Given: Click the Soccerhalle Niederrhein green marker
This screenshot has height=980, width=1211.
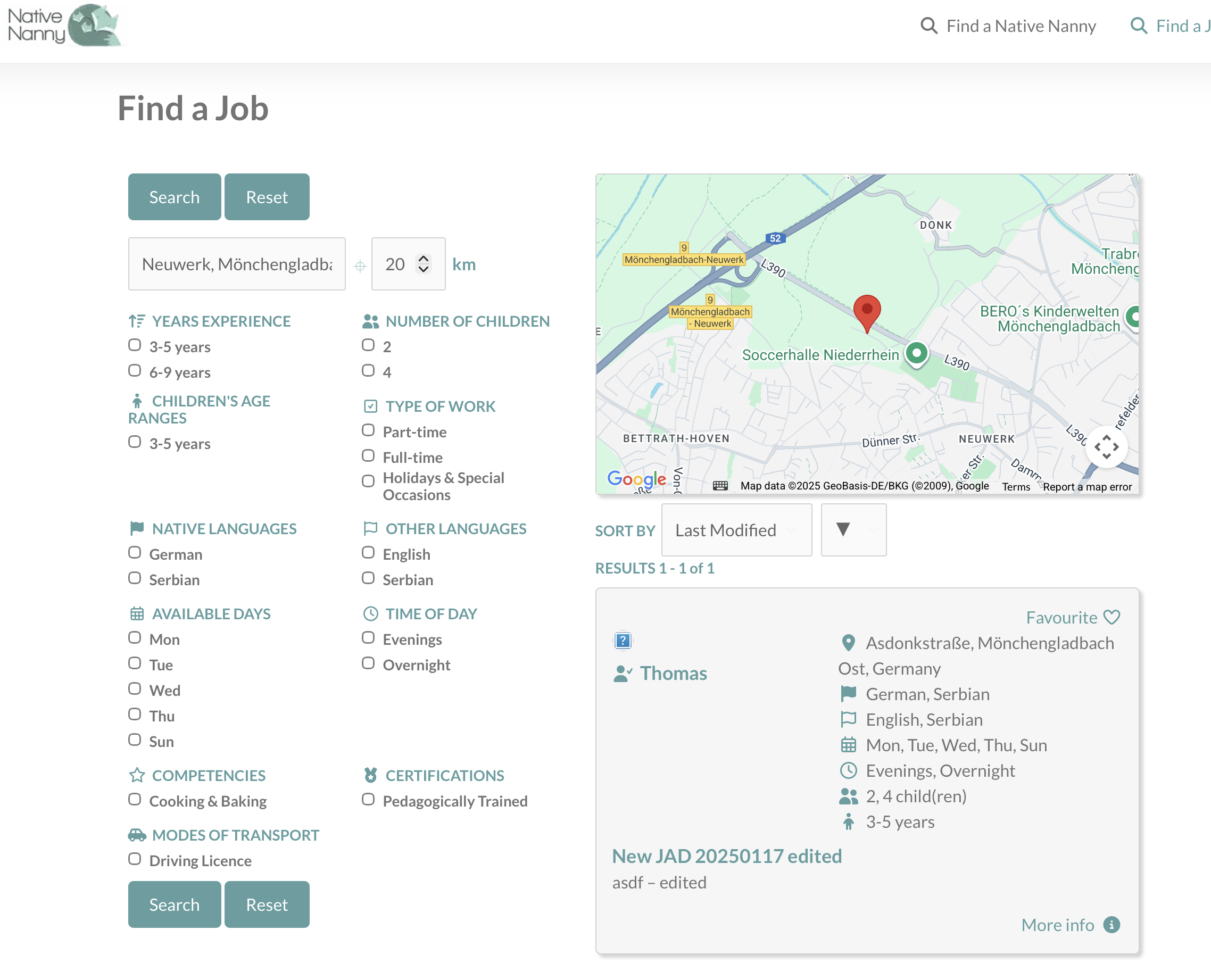Looking at the screenshot, I should 916,354.
